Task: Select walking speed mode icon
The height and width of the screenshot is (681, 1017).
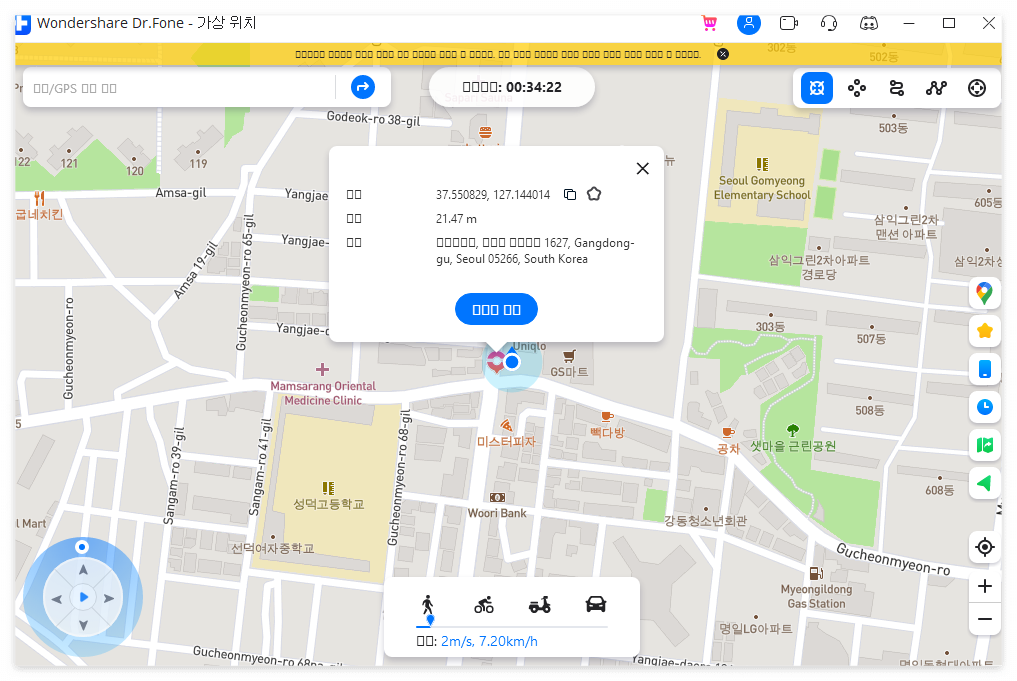Action: (x=427, y=604)
